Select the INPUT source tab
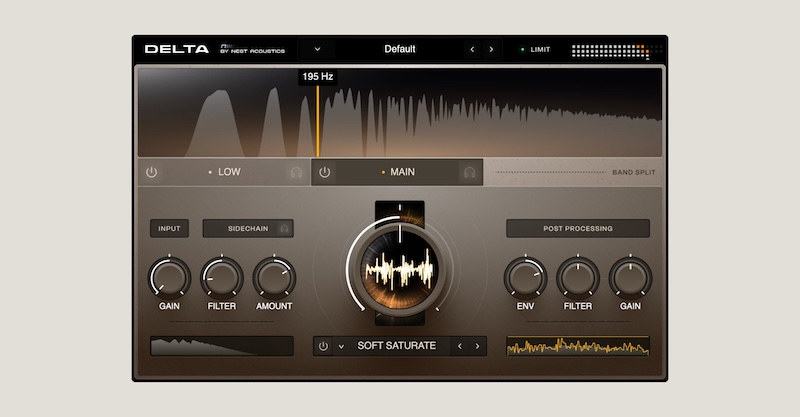Screen dimensions: 800x417 pos(169,229)
